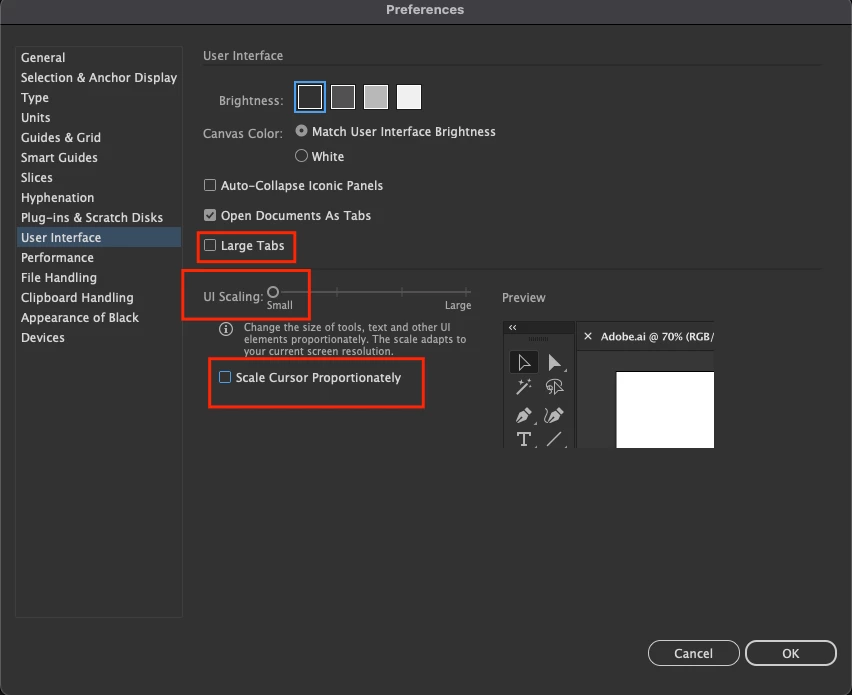
Task: Select the Magic Wand tool in preview
Action: pyautogui.click(x=524, y=387)
